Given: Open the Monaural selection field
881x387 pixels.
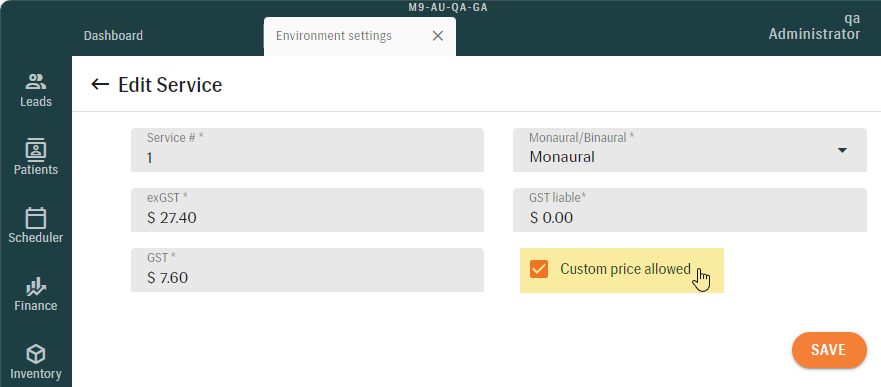Looking at the screenshot, I should [x=689, y=150].
